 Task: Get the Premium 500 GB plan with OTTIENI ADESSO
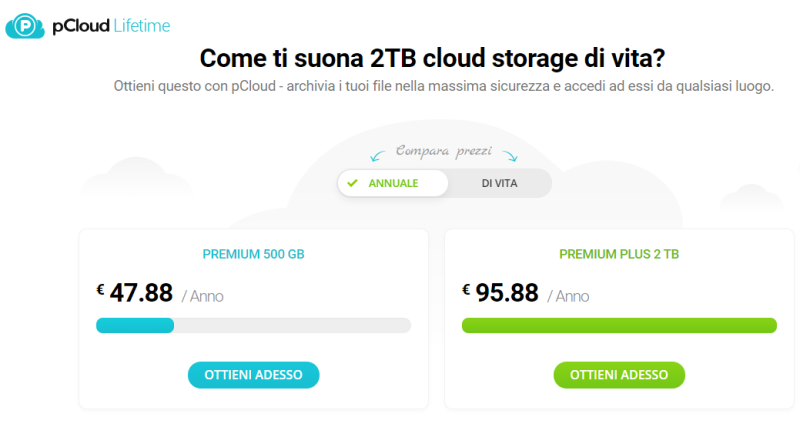(x=253, y=375)
